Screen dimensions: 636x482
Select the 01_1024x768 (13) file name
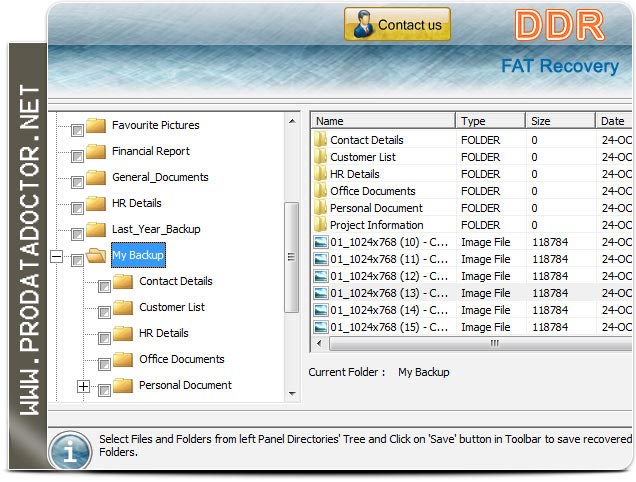[x=389, y=293]
